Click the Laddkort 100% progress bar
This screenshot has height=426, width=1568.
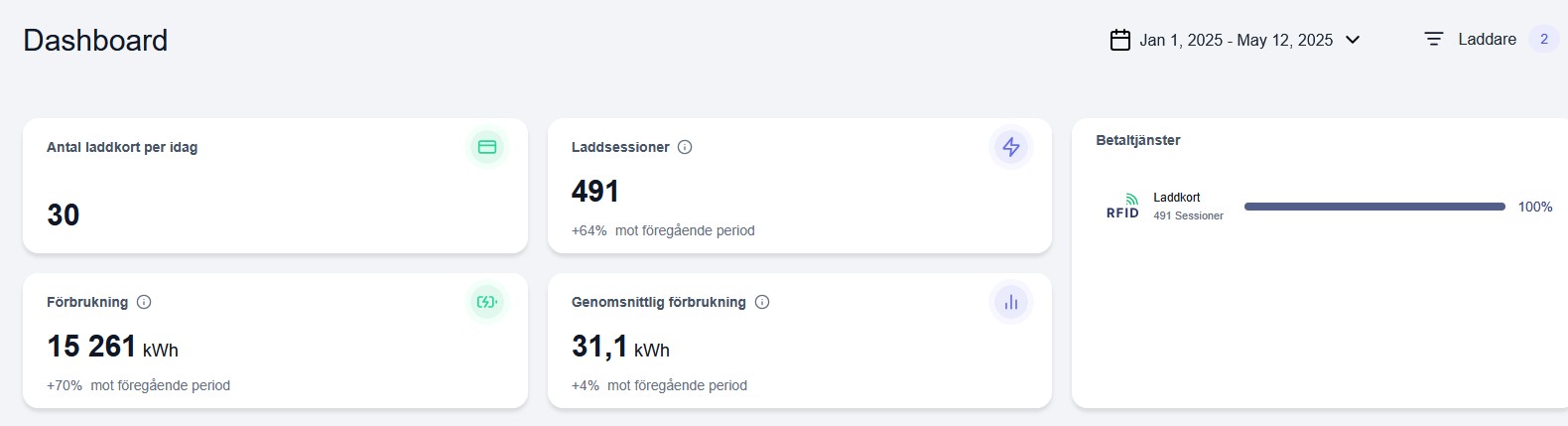pyautogui.click(x=1374, y=207)
